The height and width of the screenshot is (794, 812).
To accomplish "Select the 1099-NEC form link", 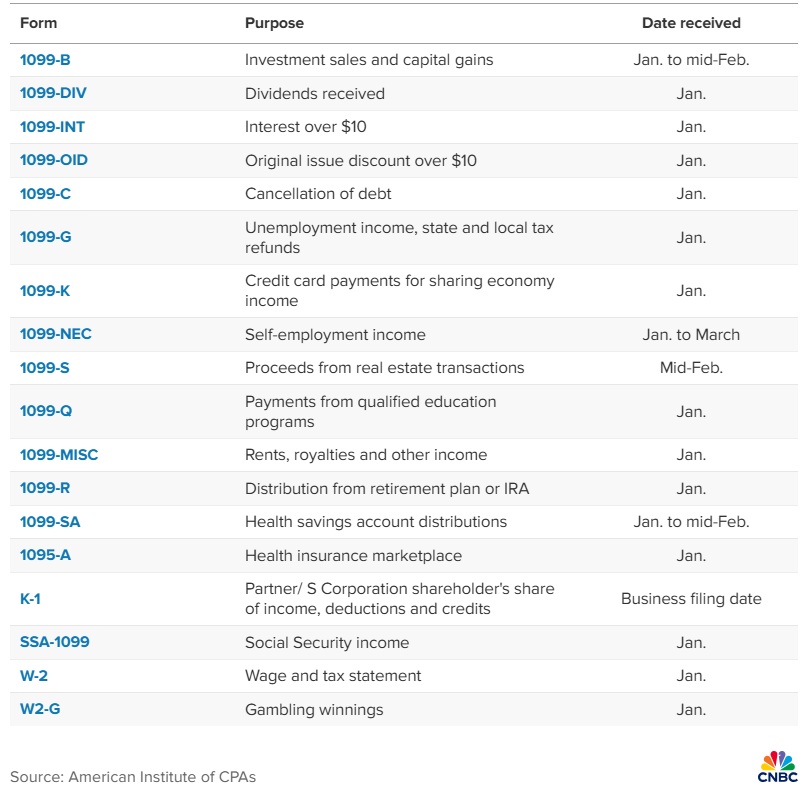I will [x=56, y=335].
